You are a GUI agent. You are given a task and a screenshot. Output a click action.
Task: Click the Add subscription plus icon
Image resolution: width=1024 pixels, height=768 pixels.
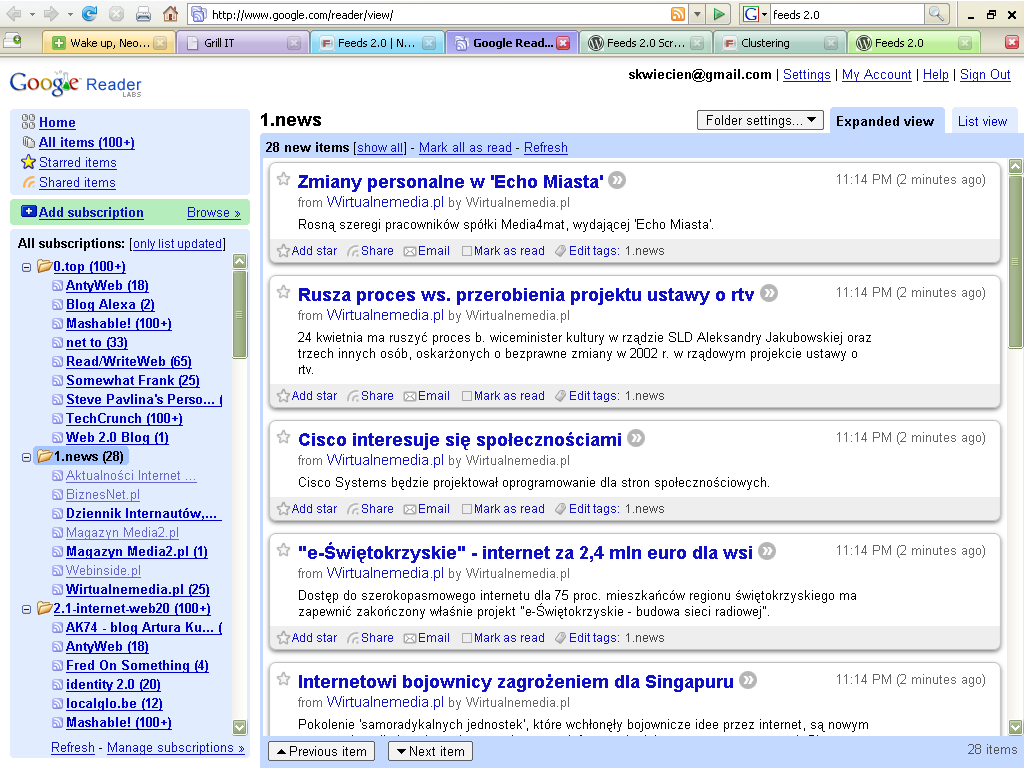tap(29, 212)
